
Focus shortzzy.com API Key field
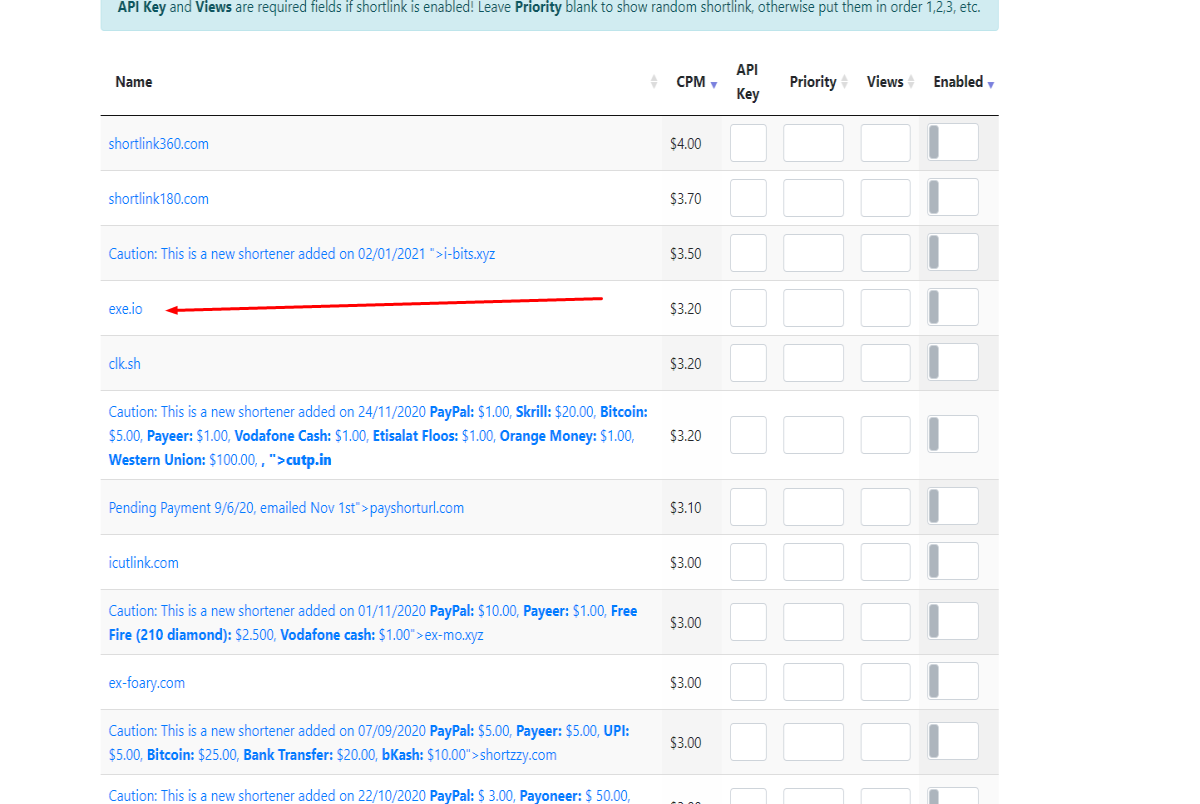(748, 742)
